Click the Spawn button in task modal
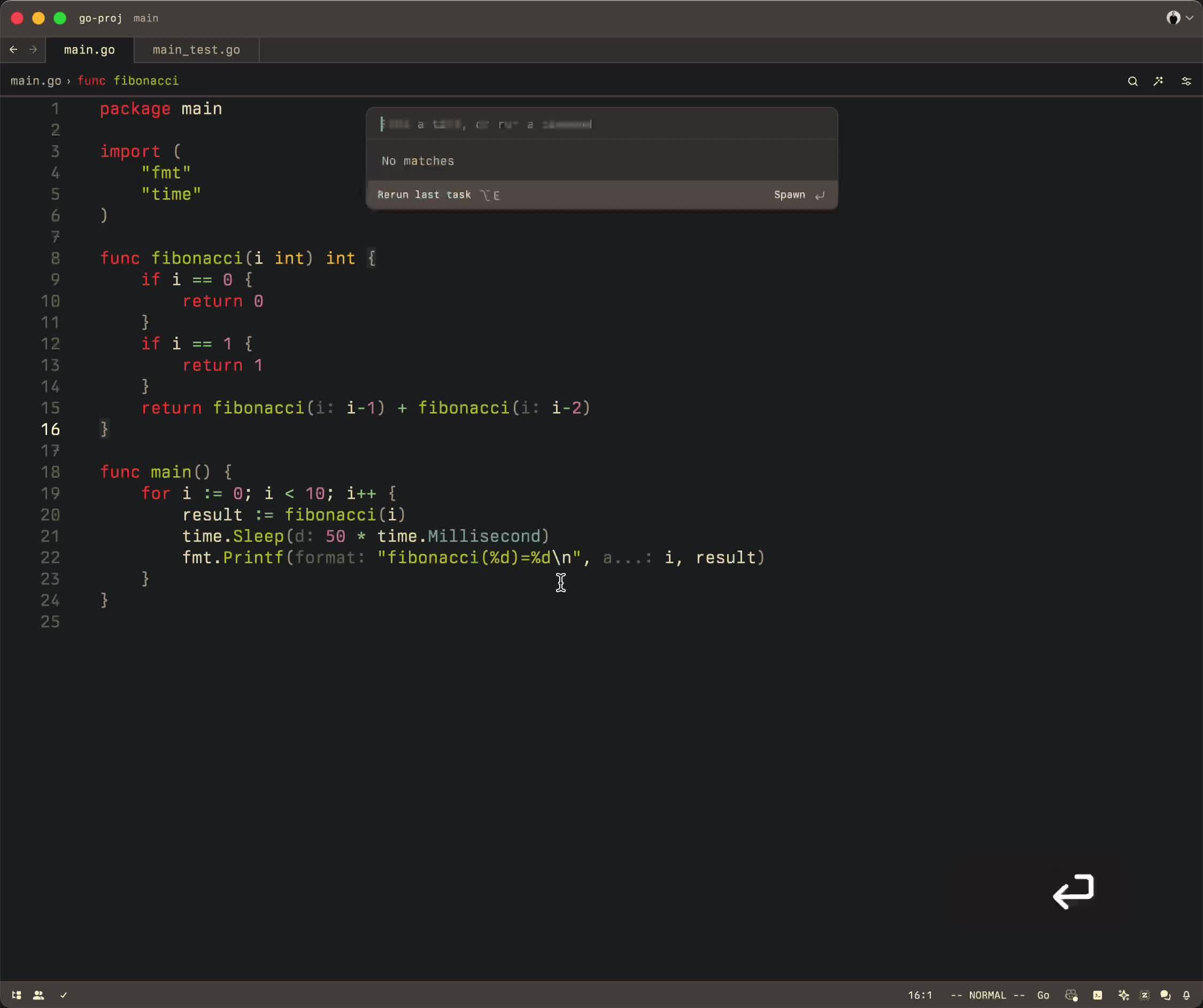This screenshot has height=1008, width=1203. click(799, 195)
